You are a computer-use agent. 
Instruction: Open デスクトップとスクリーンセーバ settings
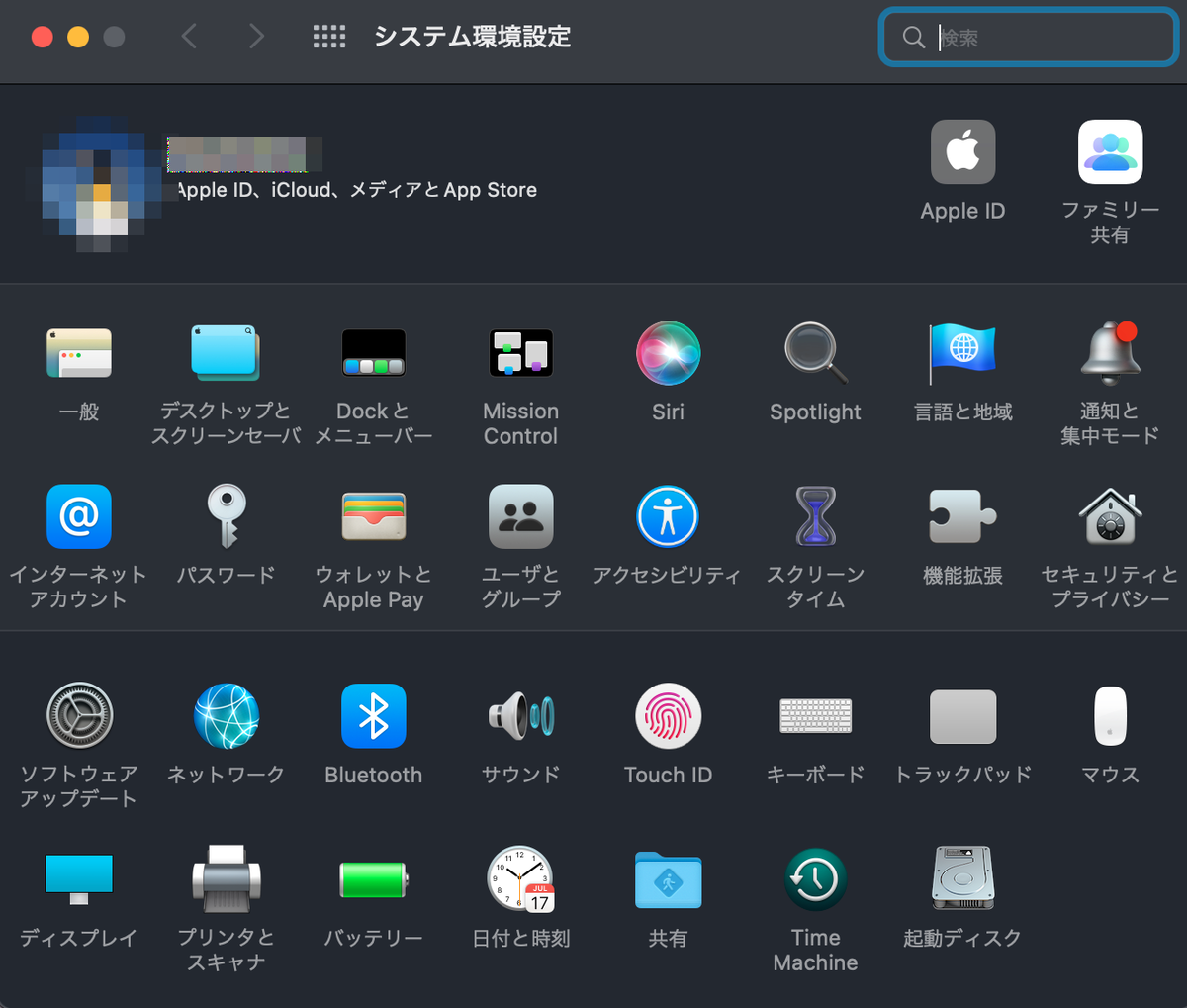click(x=225, y=353)
